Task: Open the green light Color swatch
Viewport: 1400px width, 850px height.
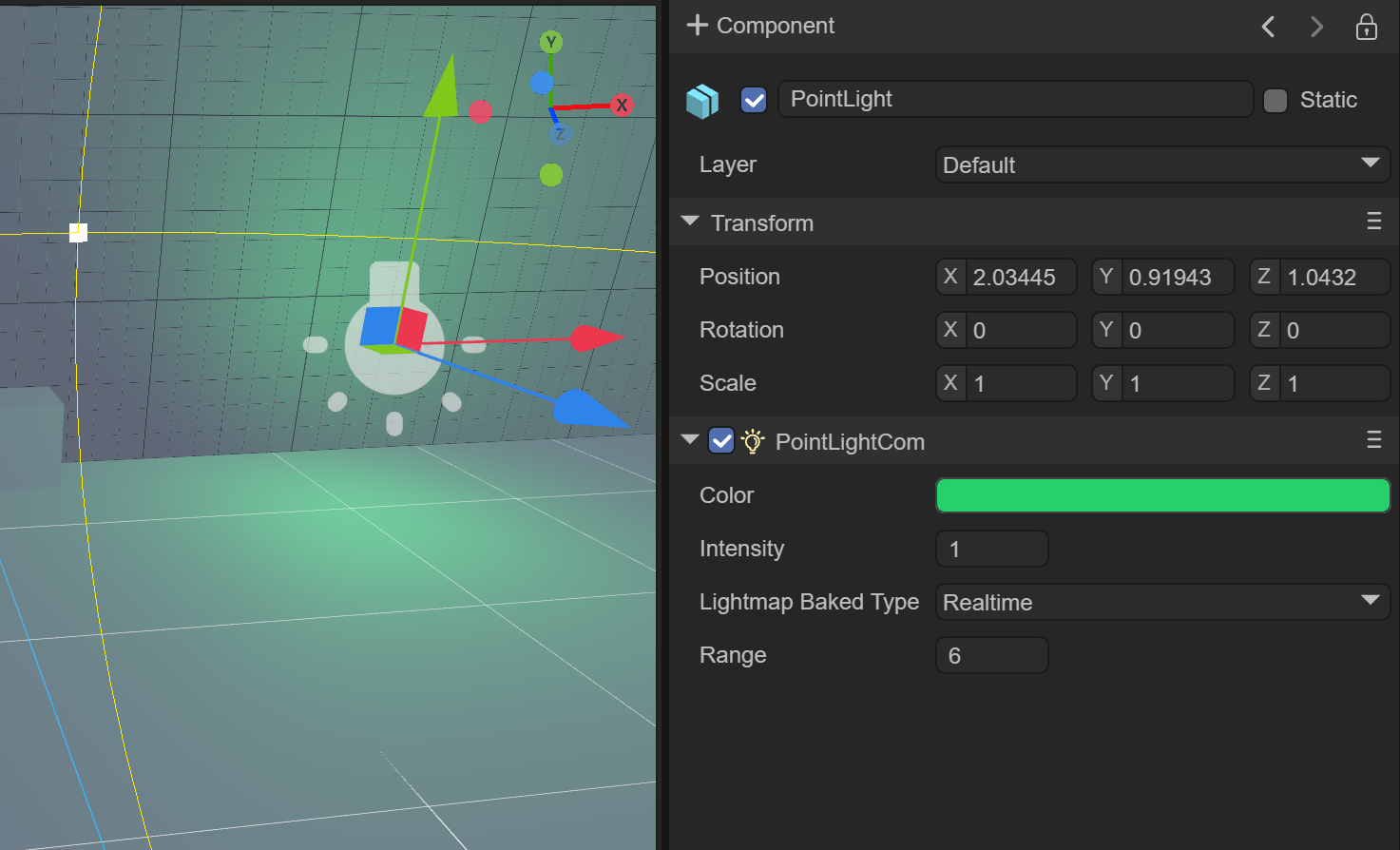Action: 1161,495
